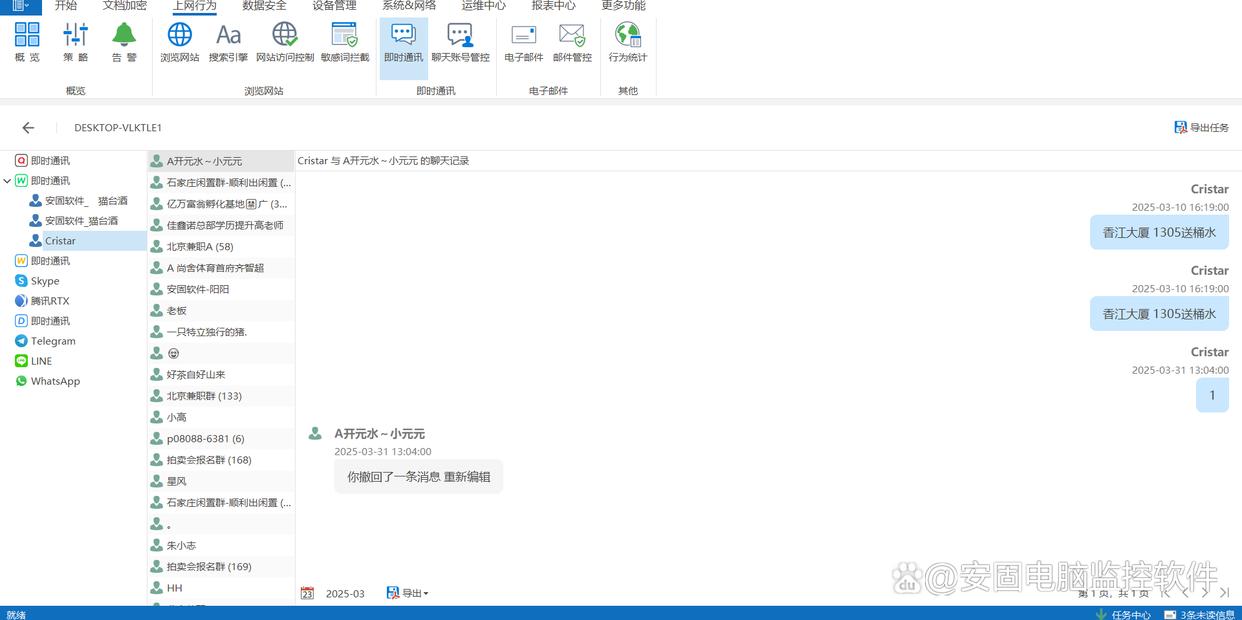
Task: Switch to the 系统&网络 ribbon tab
Action: pyautogui.click(x=409, y=6)
